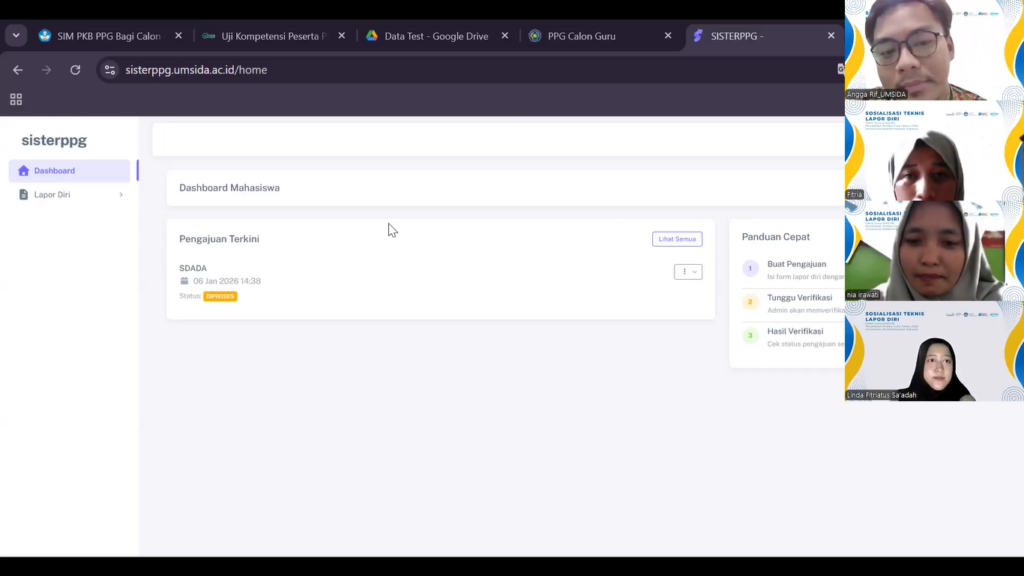Click the DIPROSES status badge
The width and height of the screenshot is (1024, 576).
pos(220,296)
